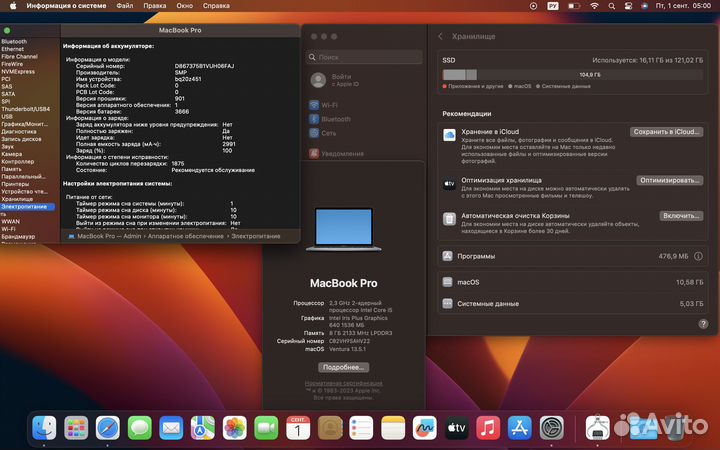Switch keyboard input source РУ indicator
Image resolution: width=720 pixels, height=450 pixels.
tap(553, 6)
